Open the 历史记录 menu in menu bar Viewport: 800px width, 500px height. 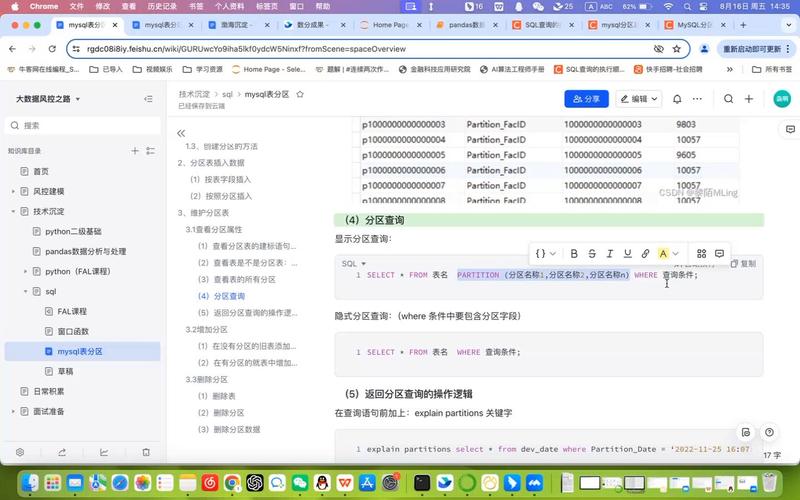[162, 7]
